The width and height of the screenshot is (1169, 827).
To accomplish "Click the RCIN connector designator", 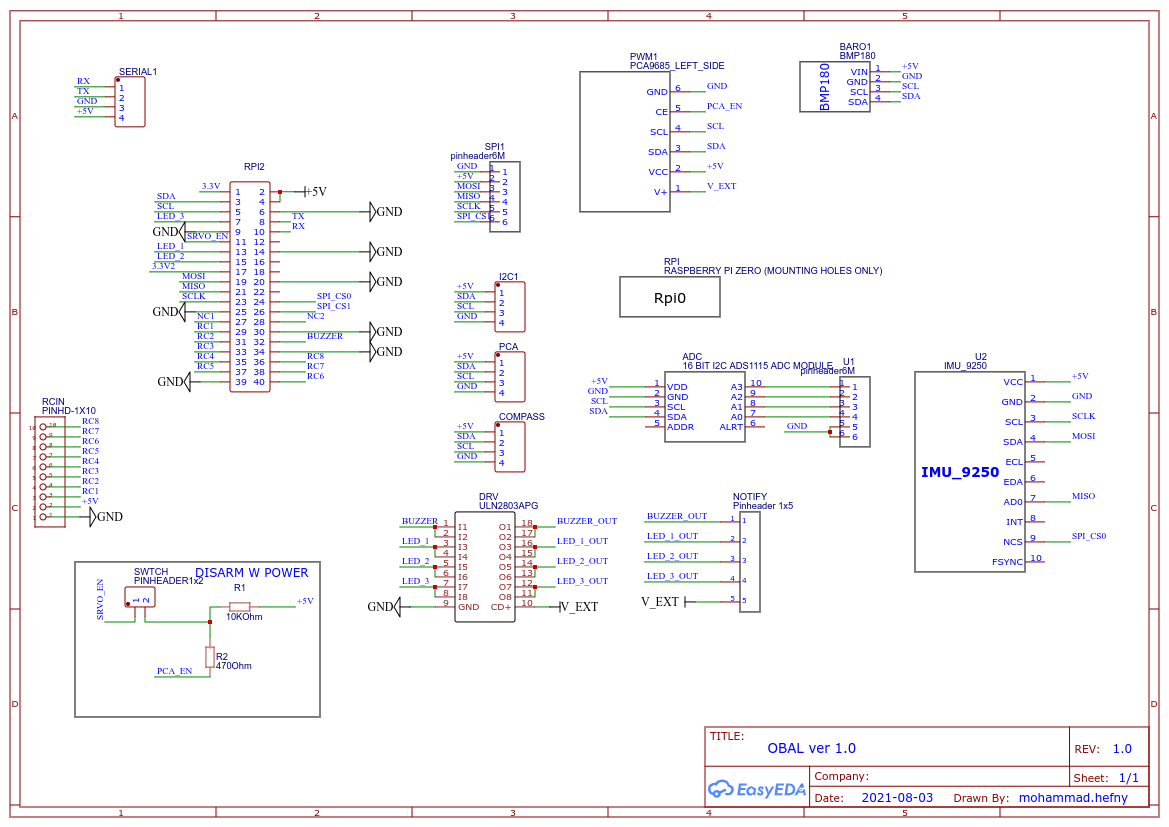I will coord(53,402).
